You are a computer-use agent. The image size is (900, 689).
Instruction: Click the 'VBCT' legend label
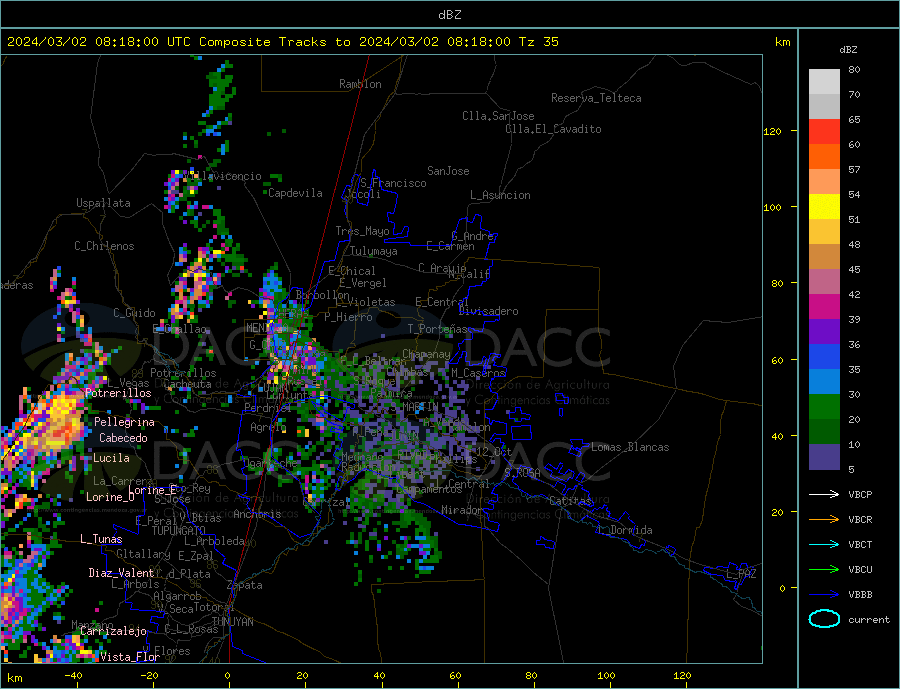pyautogui.click(x=860, y=544)
